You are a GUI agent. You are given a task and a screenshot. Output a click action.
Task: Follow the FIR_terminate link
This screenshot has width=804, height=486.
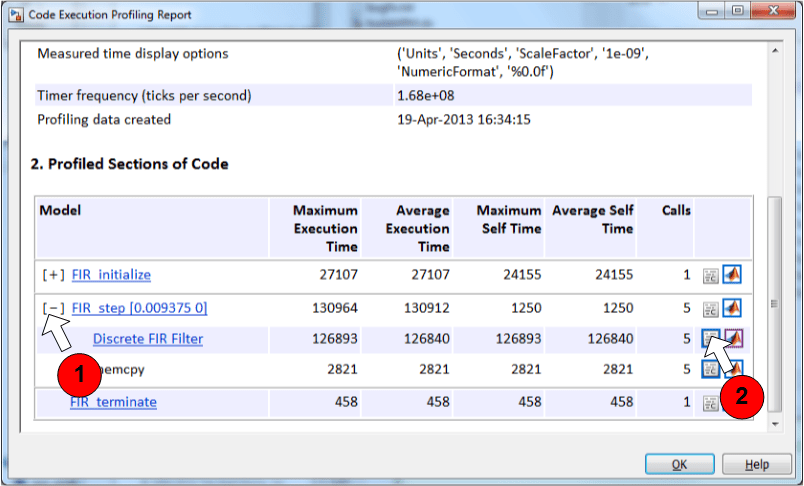[x=113, y=402]
